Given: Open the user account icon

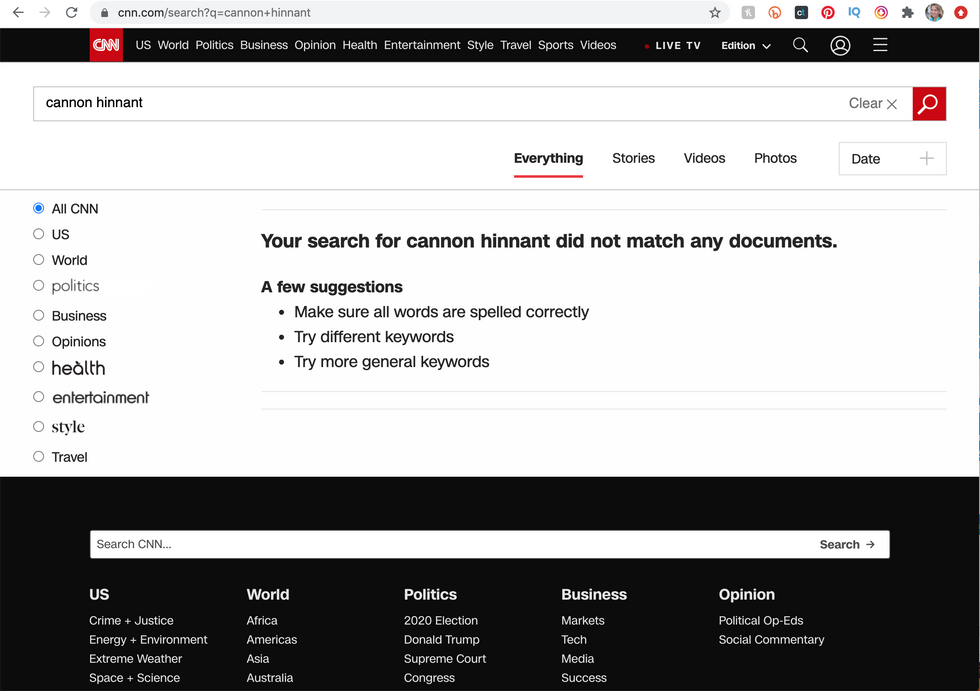Looking at the screenshot, I should [840, 45].
